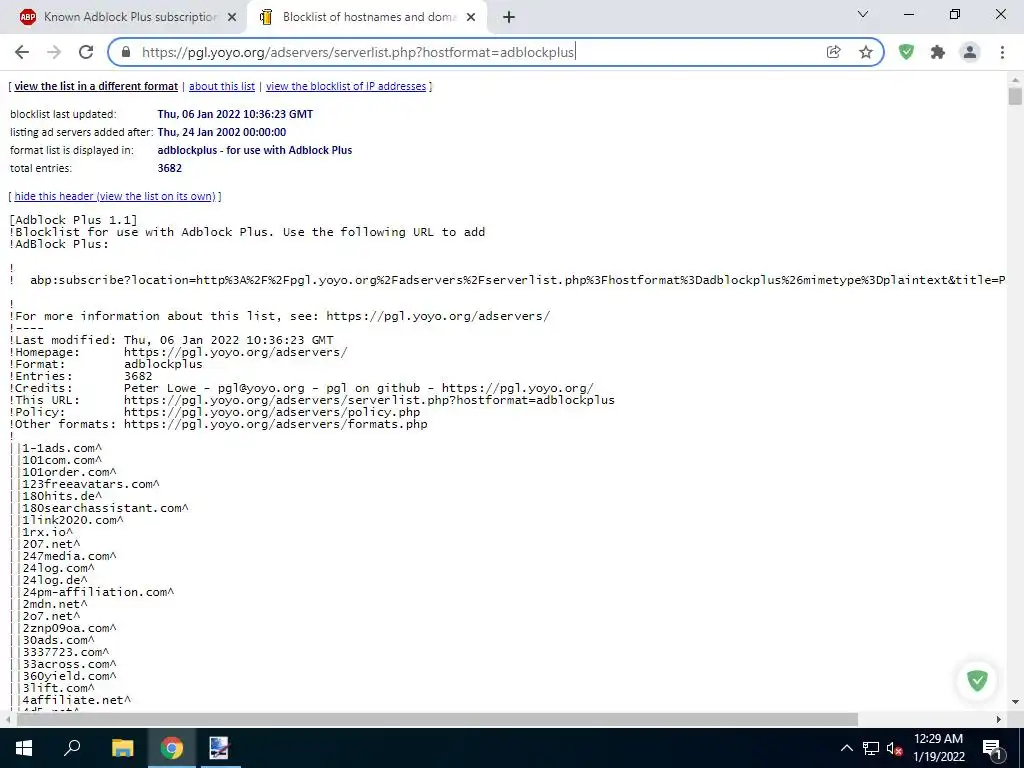Viewport: 1024px width, 768px height.
Task: Open the notification center icon
Action: 992,748
